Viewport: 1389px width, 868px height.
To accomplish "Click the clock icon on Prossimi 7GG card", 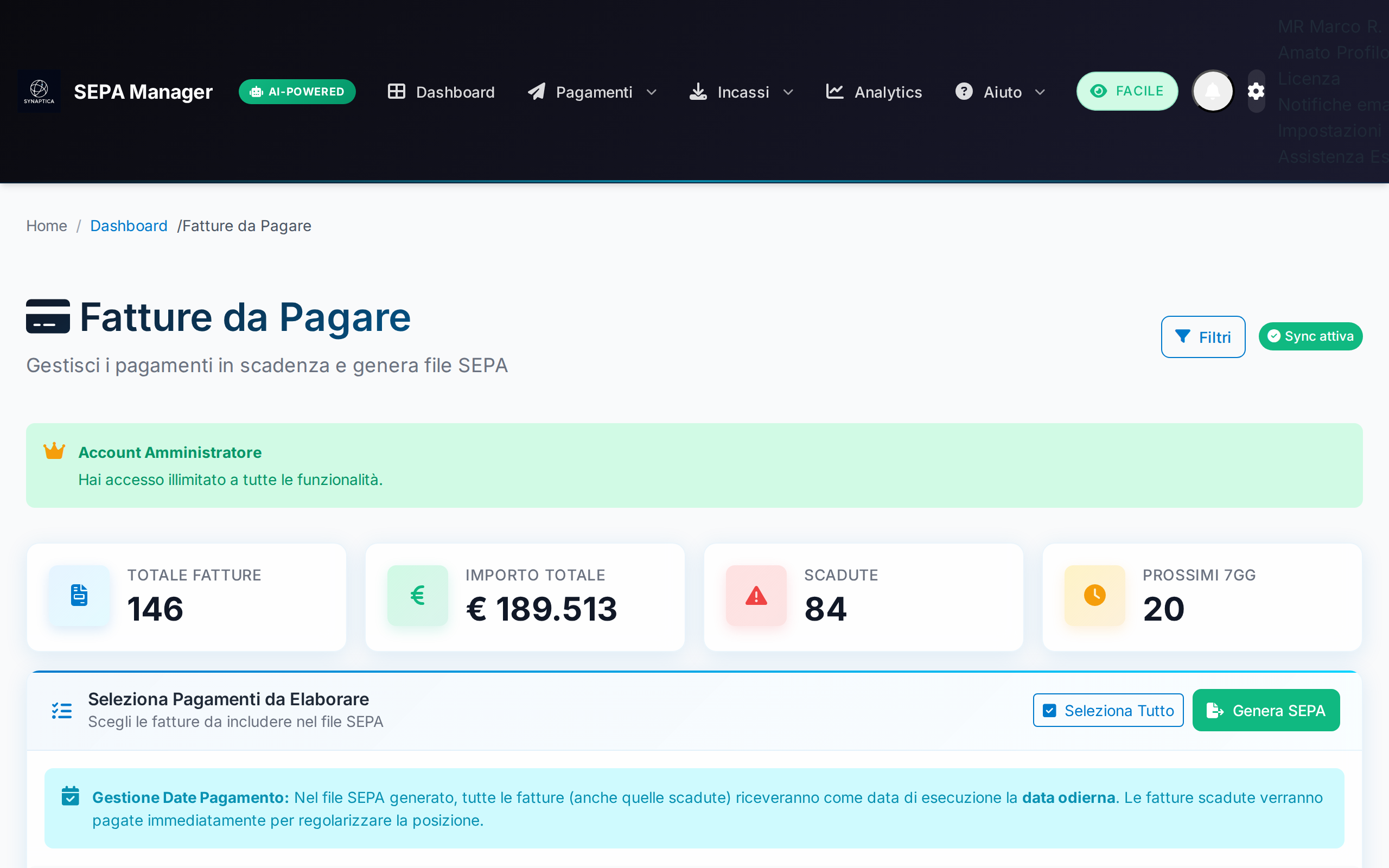I will pos(1093,596).
